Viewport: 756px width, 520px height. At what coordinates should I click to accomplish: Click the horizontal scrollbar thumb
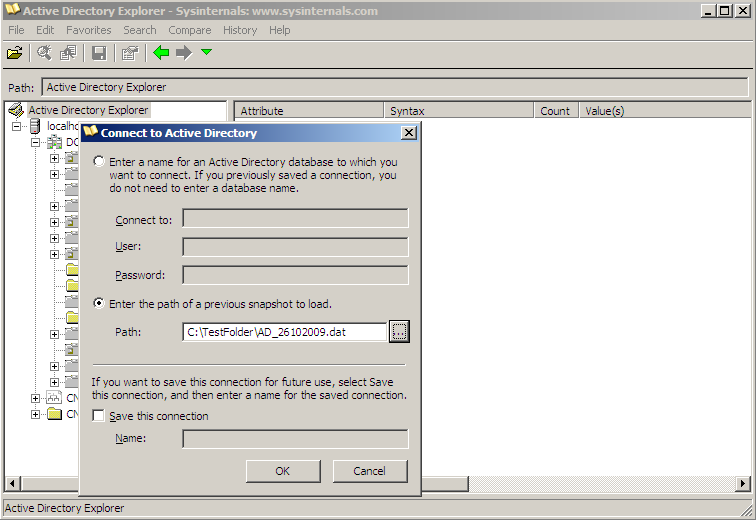tap(245, 483)
